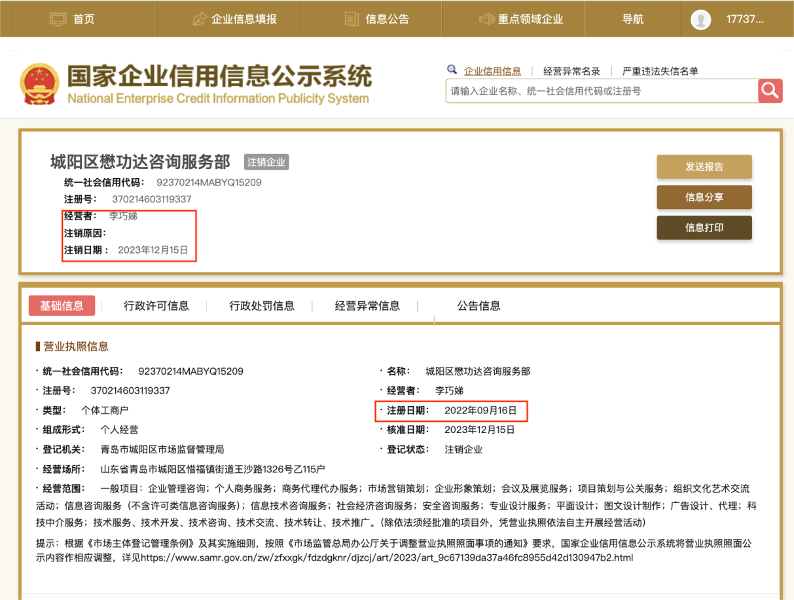Click the monitor icon beside 首页
Image resolution: width=794 pixels, height=600 pixels.
58,19
